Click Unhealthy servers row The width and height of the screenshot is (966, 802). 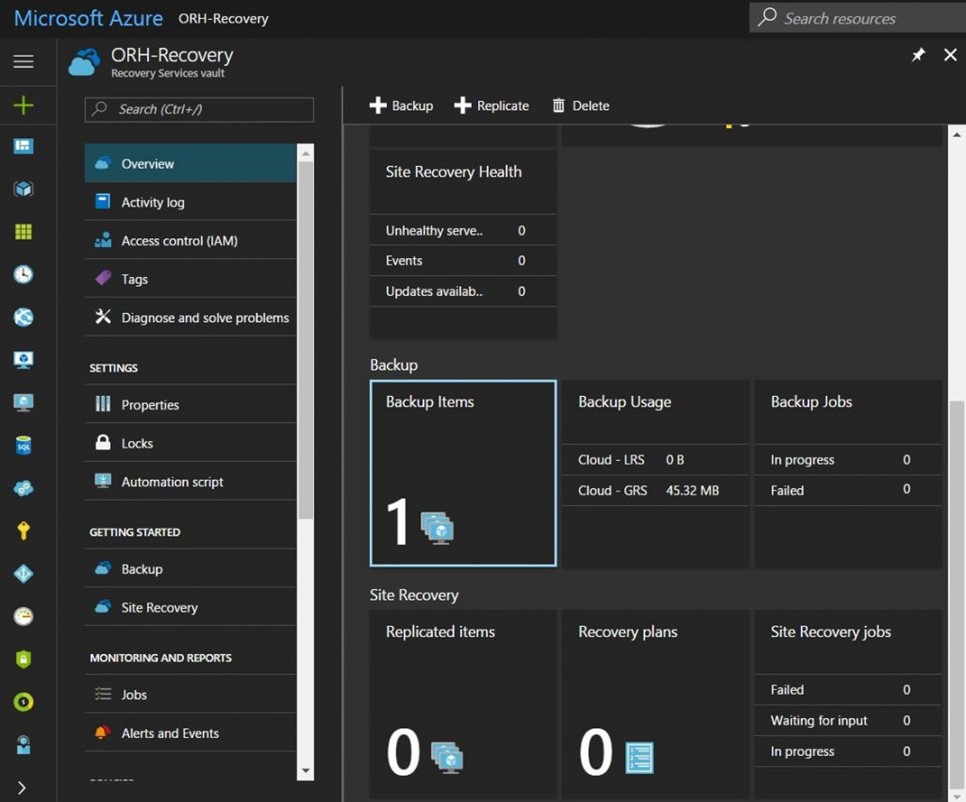tap(463, 230)
